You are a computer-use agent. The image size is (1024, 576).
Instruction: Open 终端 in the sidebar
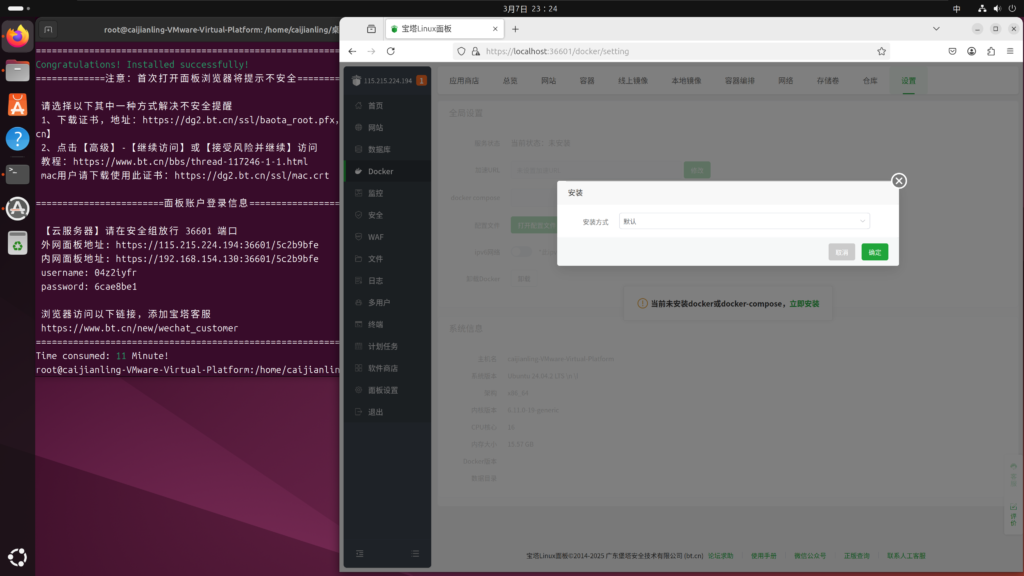click(387, 325)
